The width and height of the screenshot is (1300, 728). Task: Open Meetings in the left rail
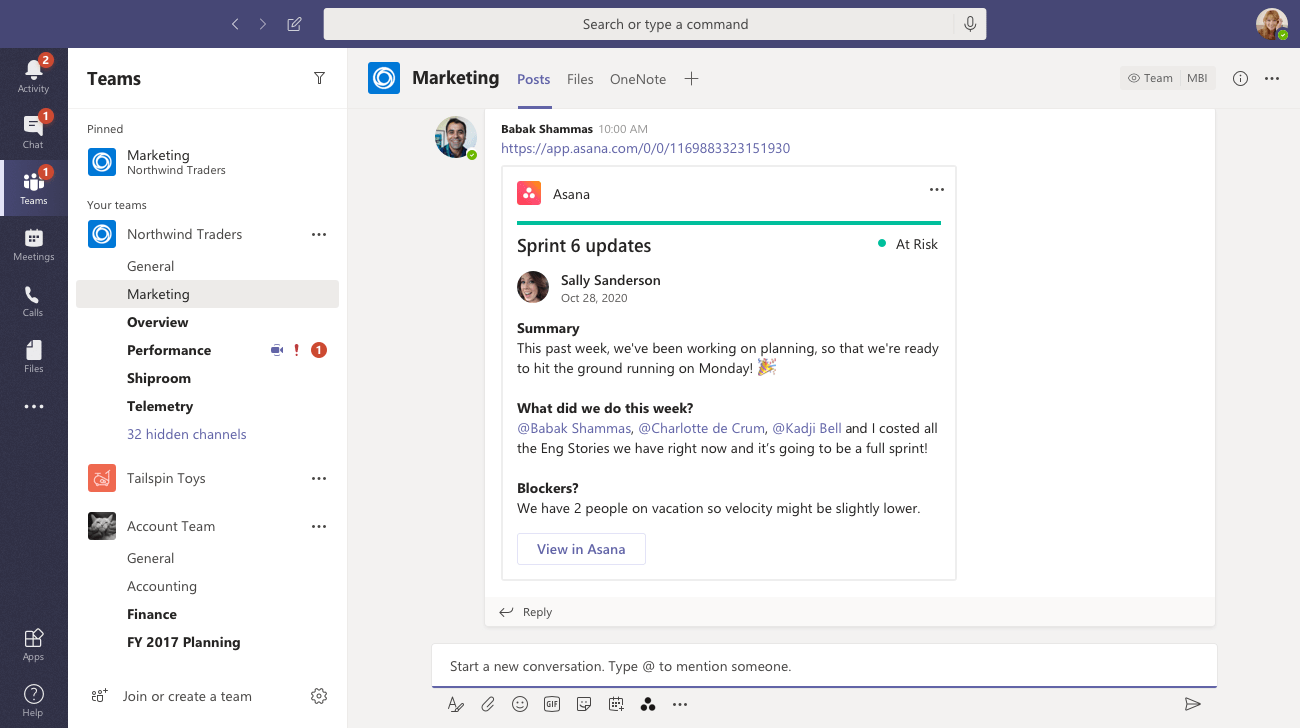34,244
